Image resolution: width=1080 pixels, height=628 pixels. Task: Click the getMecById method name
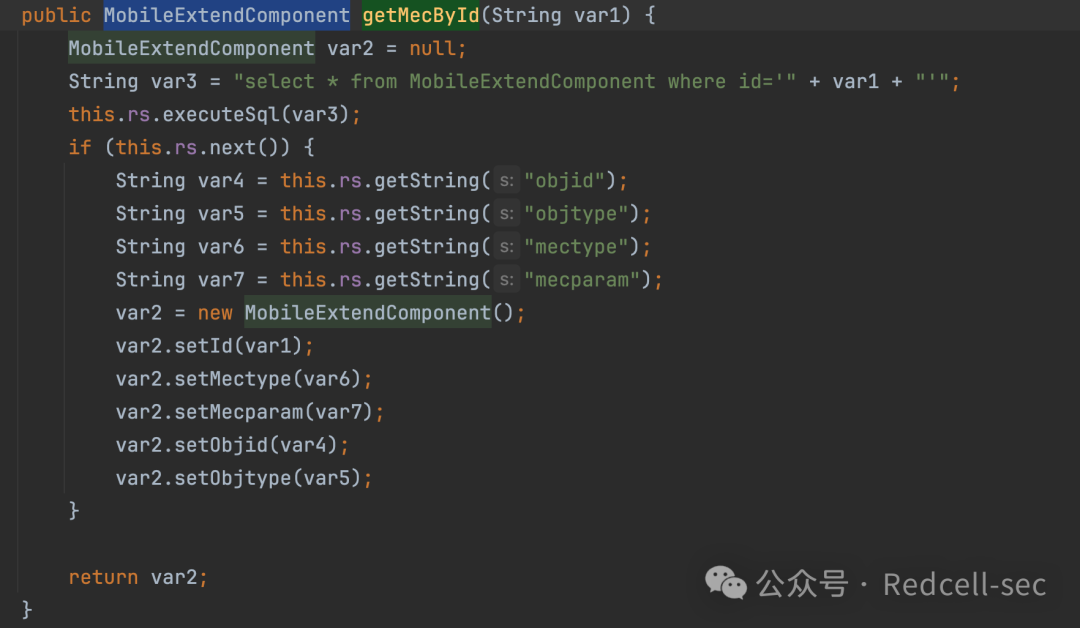coord(420,15)
